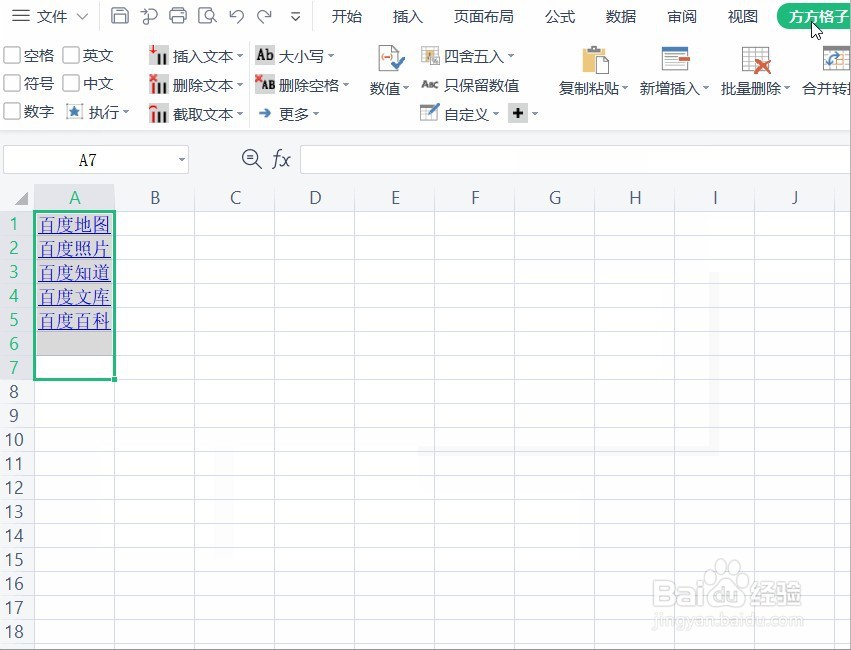Click the zoom magnifier next to fx
This screenshot has height=650, width=851.
[x=251, y=159]
